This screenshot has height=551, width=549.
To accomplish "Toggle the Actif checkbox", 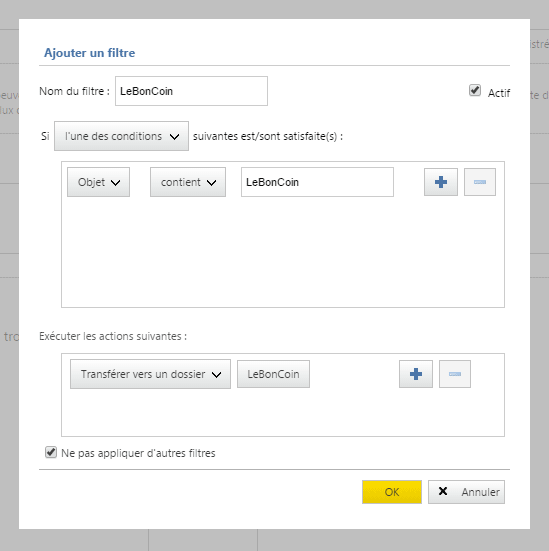I will click(475, 90).
